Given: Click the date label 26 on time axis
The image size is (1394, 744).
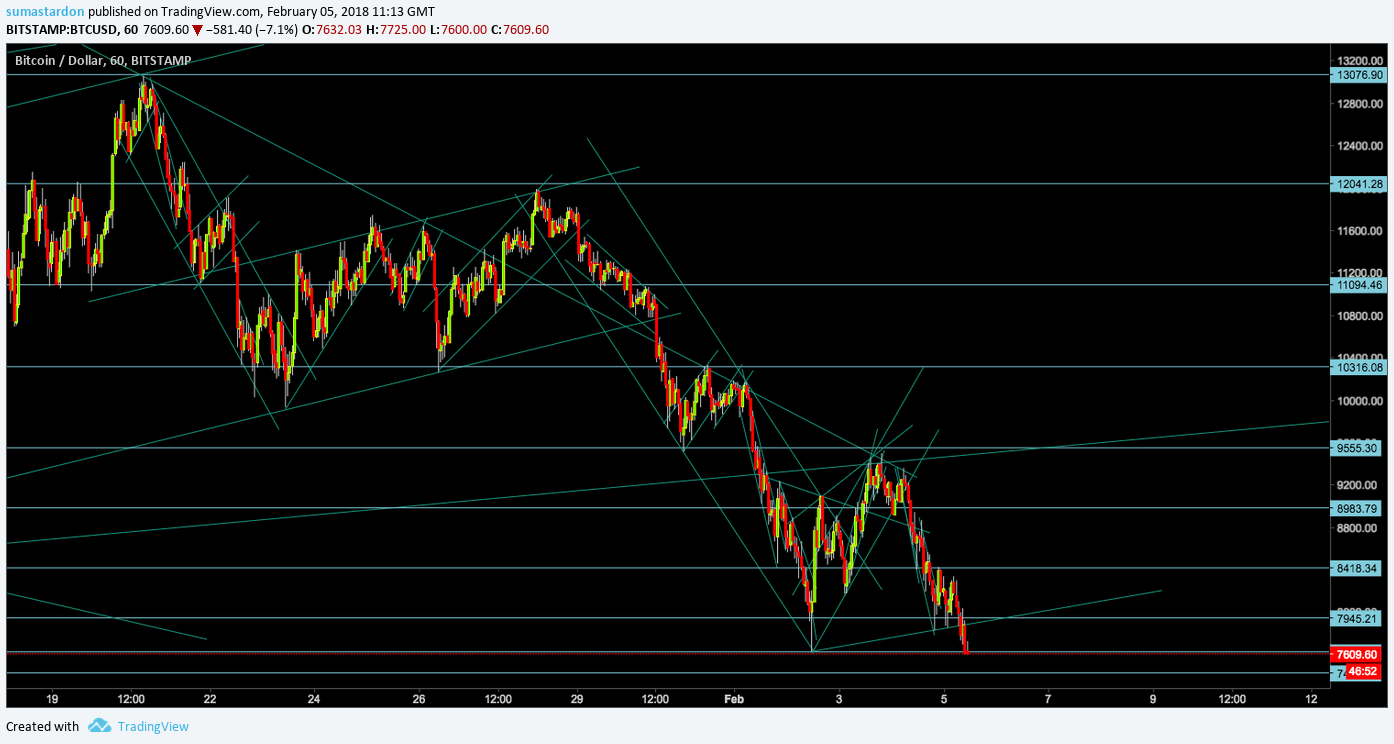Looking at the screenshot, I should pos(419,699).
